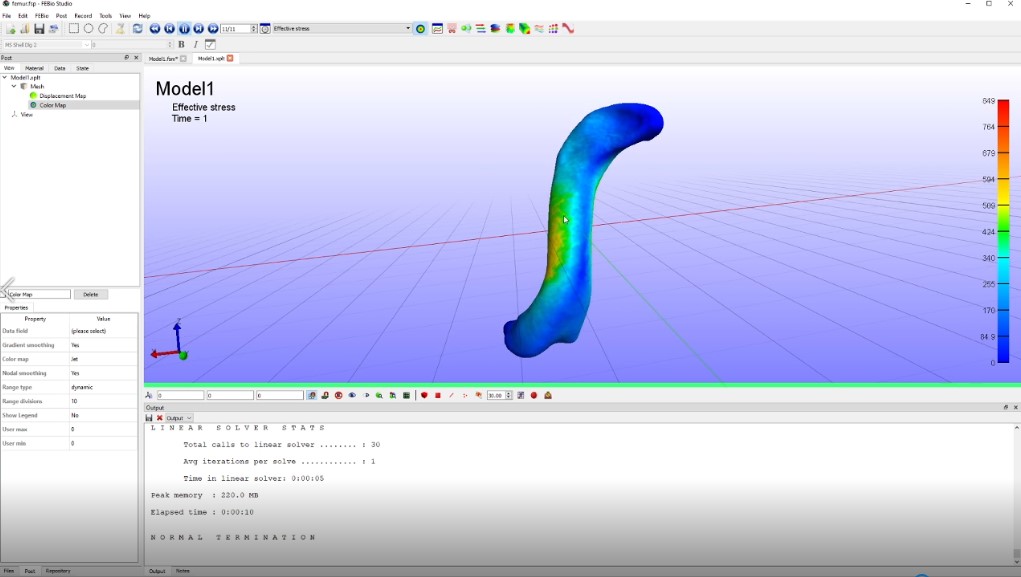Go to the first time step
This screenshot has height=577, width=1021.
[170, 29]
